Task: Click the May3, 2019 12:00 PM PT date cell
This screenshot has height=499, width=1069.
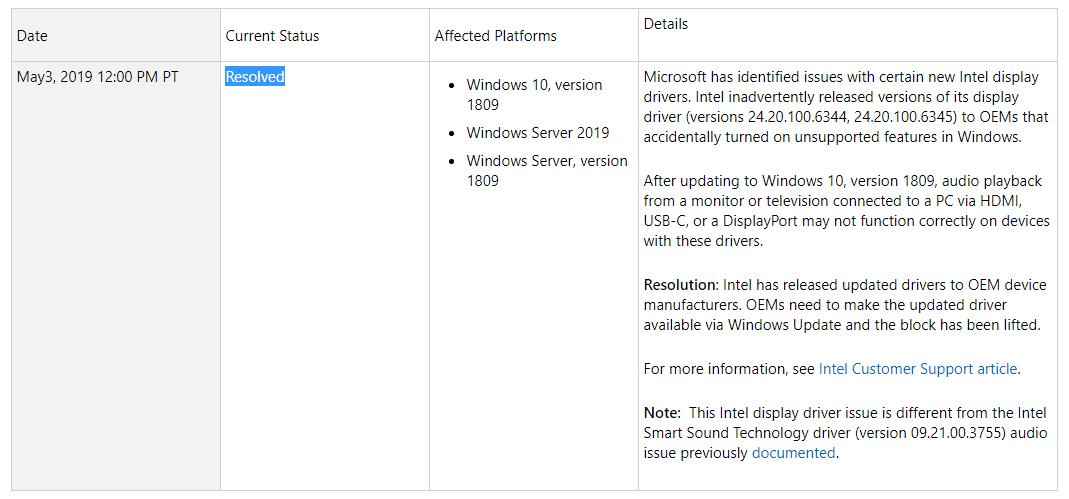Action: (x=97, y=77)
